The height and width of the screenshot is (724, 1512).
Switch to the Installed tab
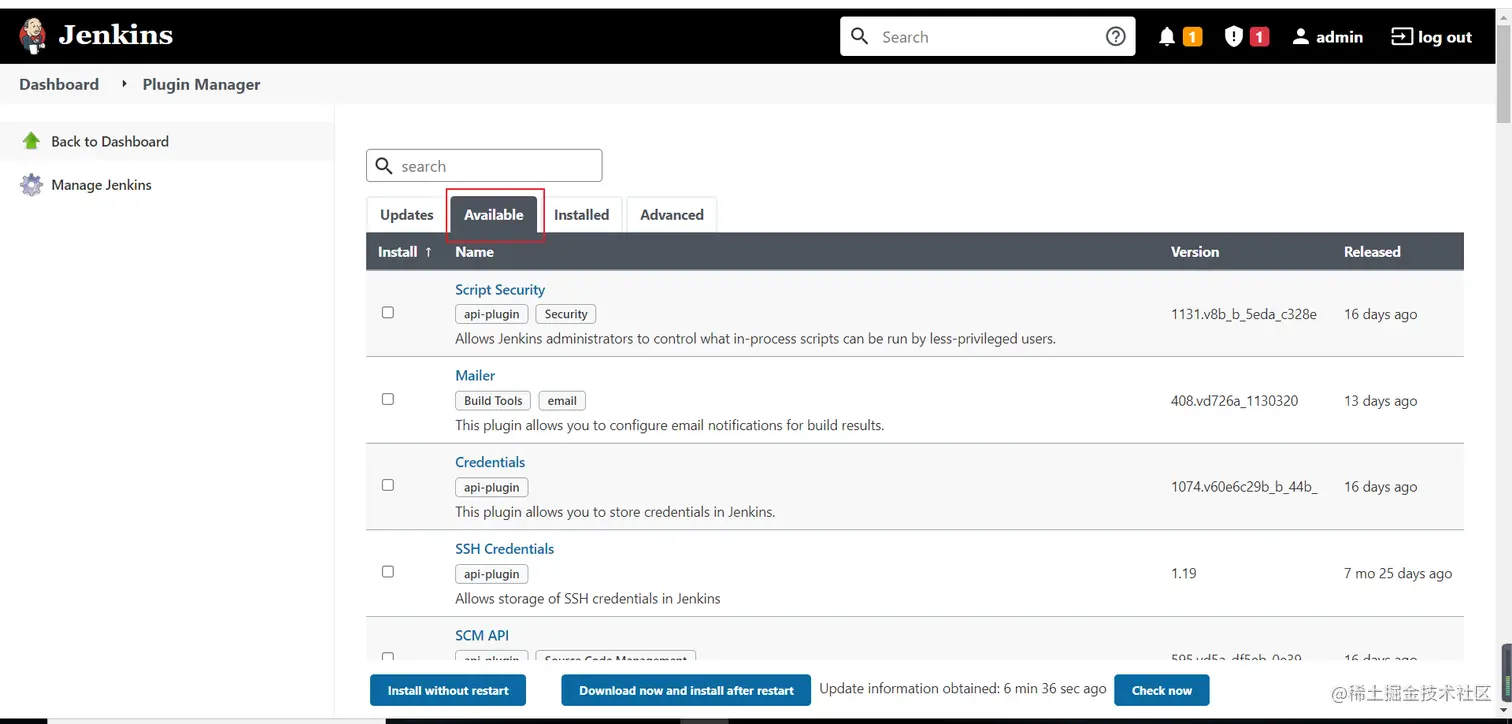581,215
